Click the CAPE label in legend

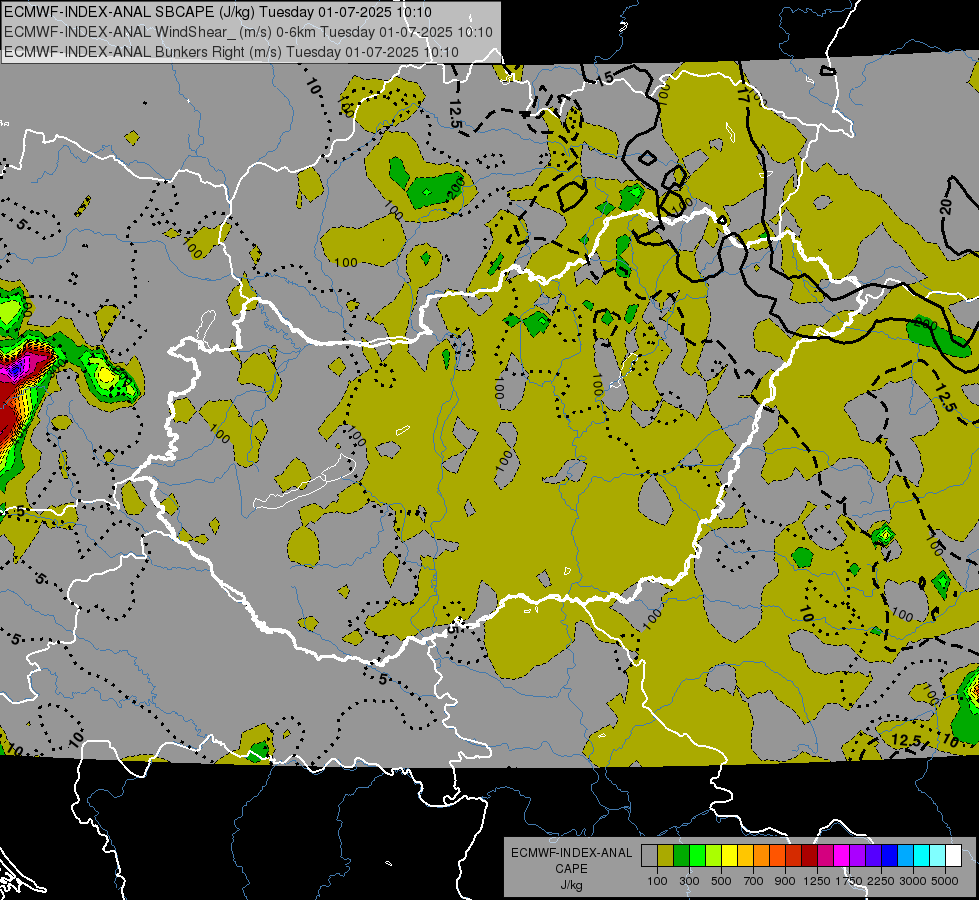click(x=571, y=868)
